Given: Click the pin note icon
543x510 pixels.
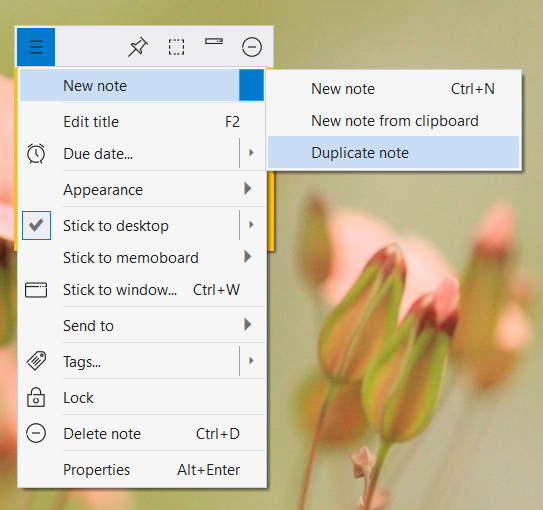Looking at the screenshot, I should point(138,47).
